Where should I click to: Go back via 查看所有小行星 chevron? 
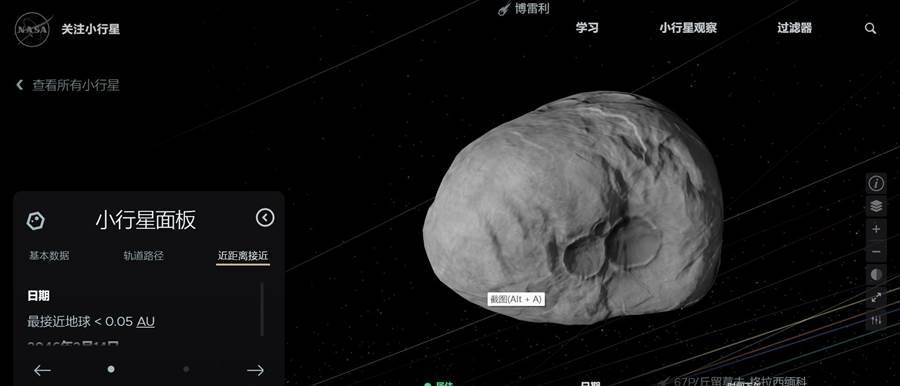[x=20, y=85]
